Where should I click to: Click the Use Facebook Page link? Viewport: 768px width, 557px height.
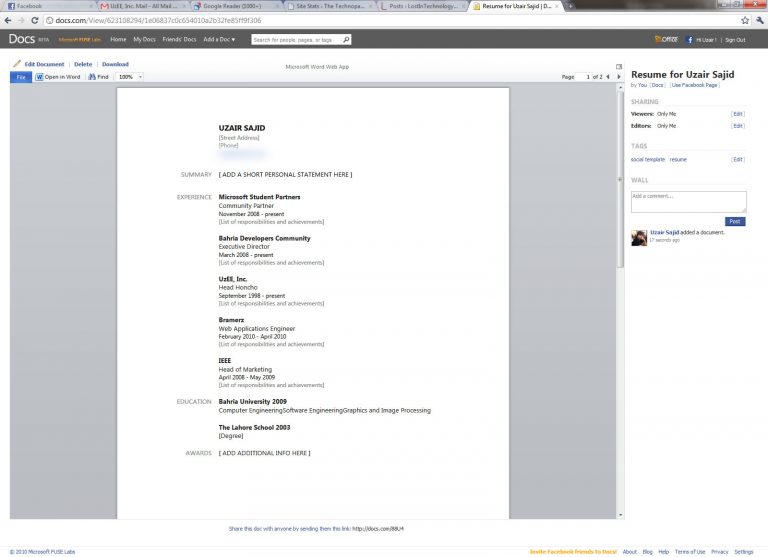tap(694, 85)
